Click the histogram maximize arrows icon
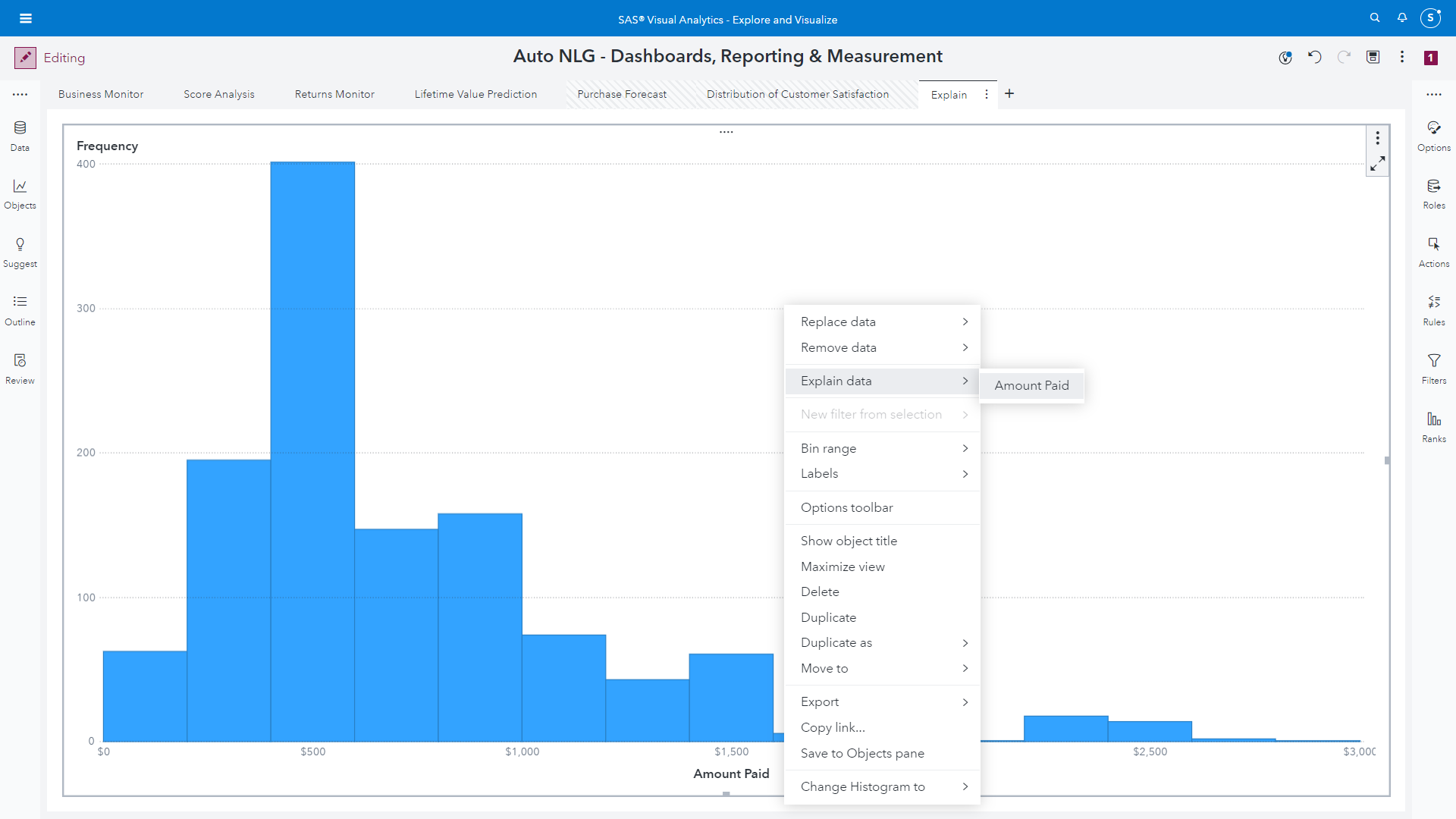 click(1377, 164)
